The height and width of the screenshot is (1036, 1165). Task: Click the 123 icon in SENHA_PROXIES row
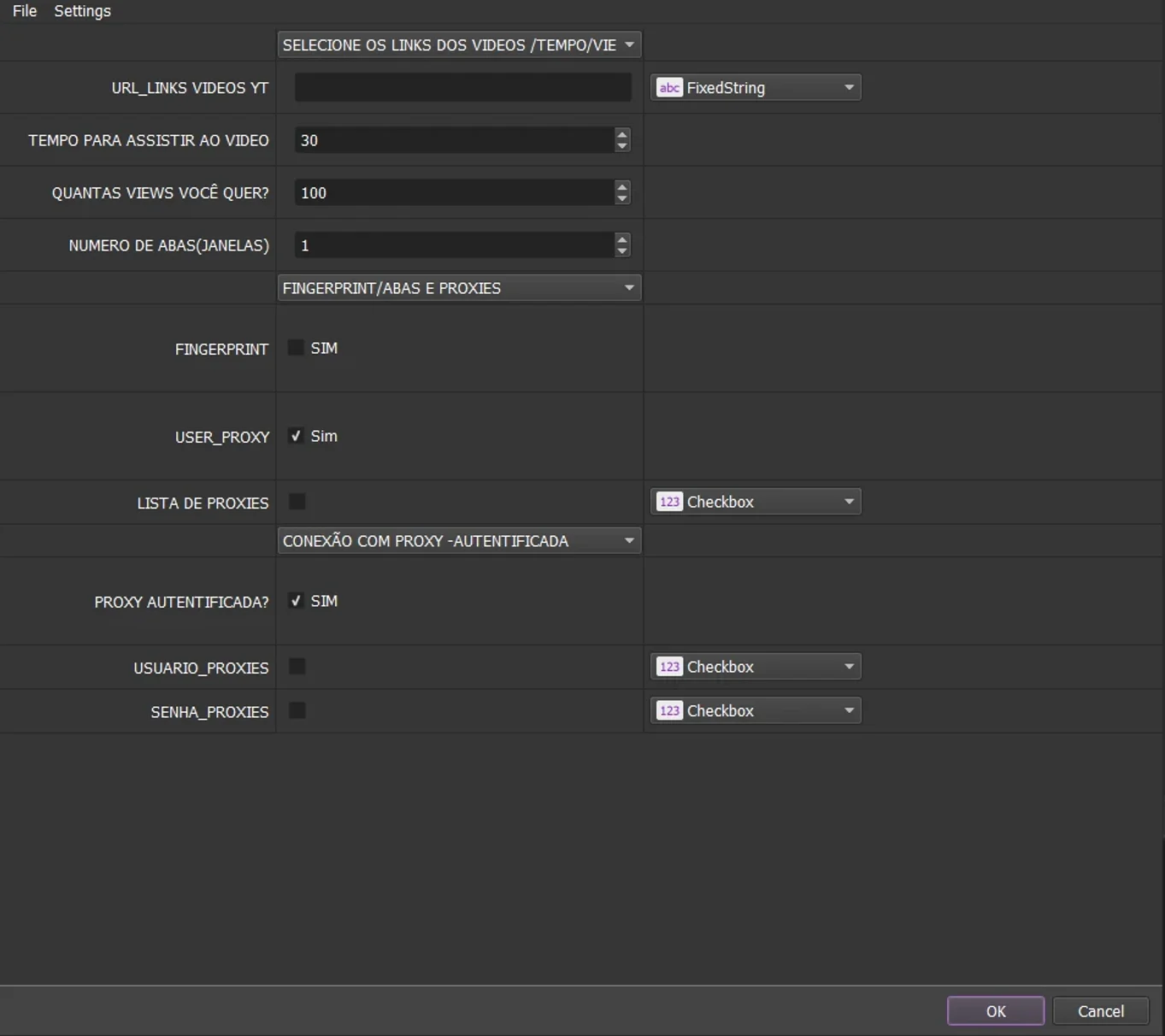669,710
